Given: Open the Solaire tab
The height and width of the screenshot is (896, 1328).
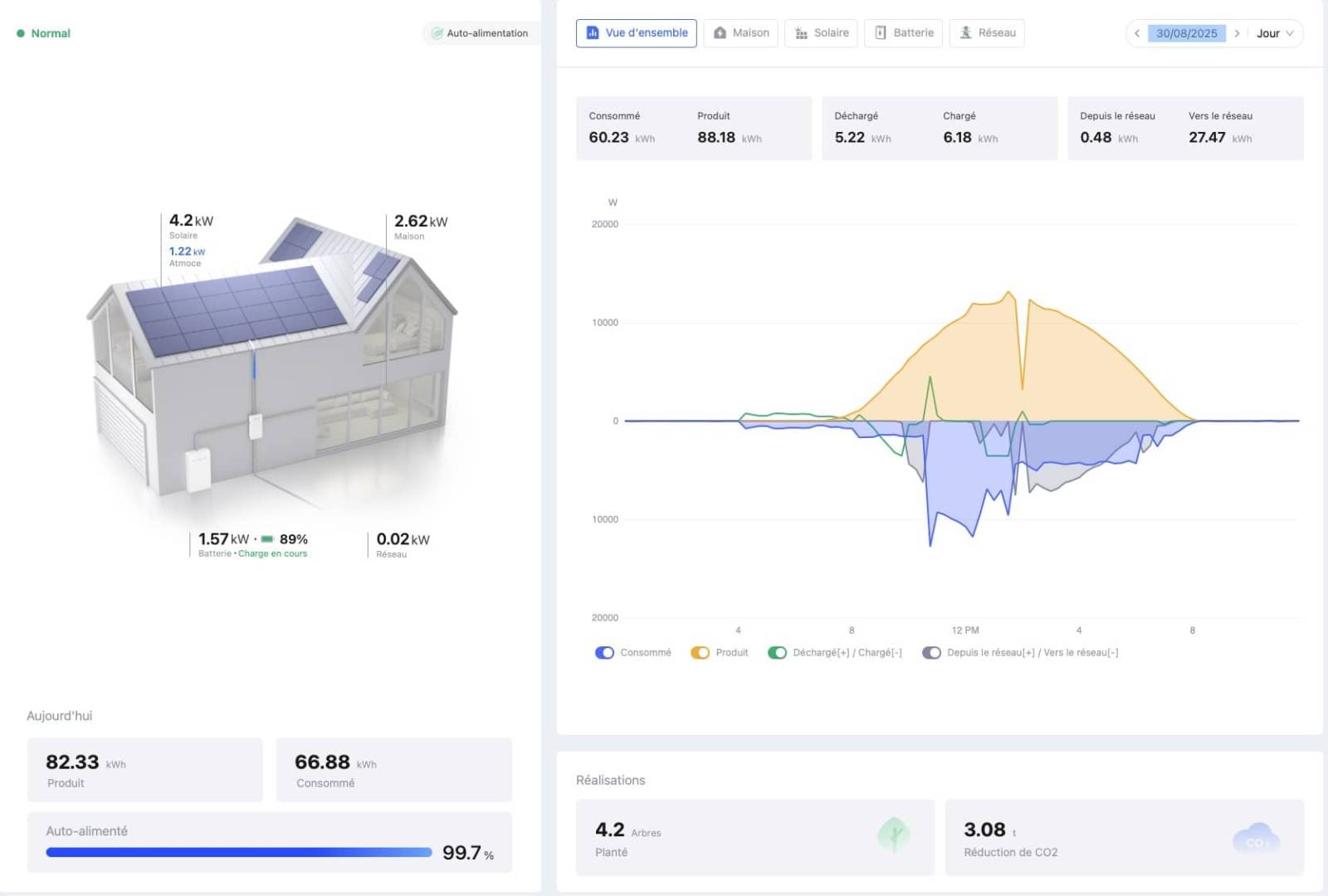Looking at the screenshot, I should click(x=822, y=33).
